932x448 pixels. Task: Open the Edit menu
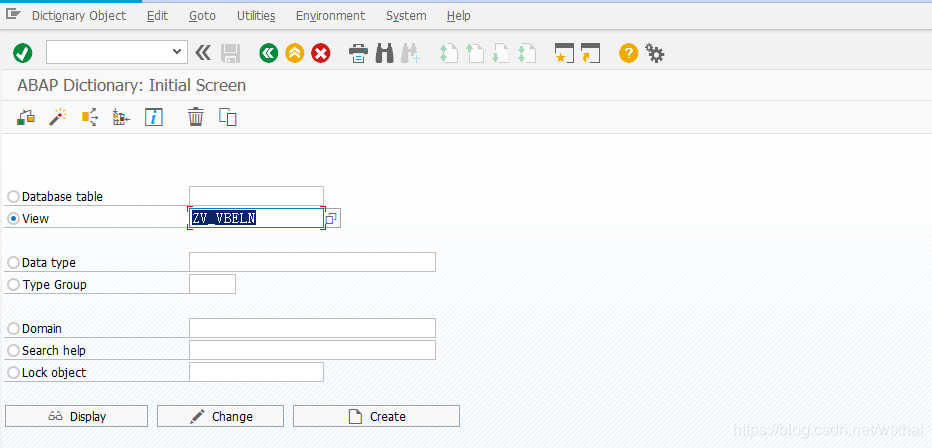point(158,15)
